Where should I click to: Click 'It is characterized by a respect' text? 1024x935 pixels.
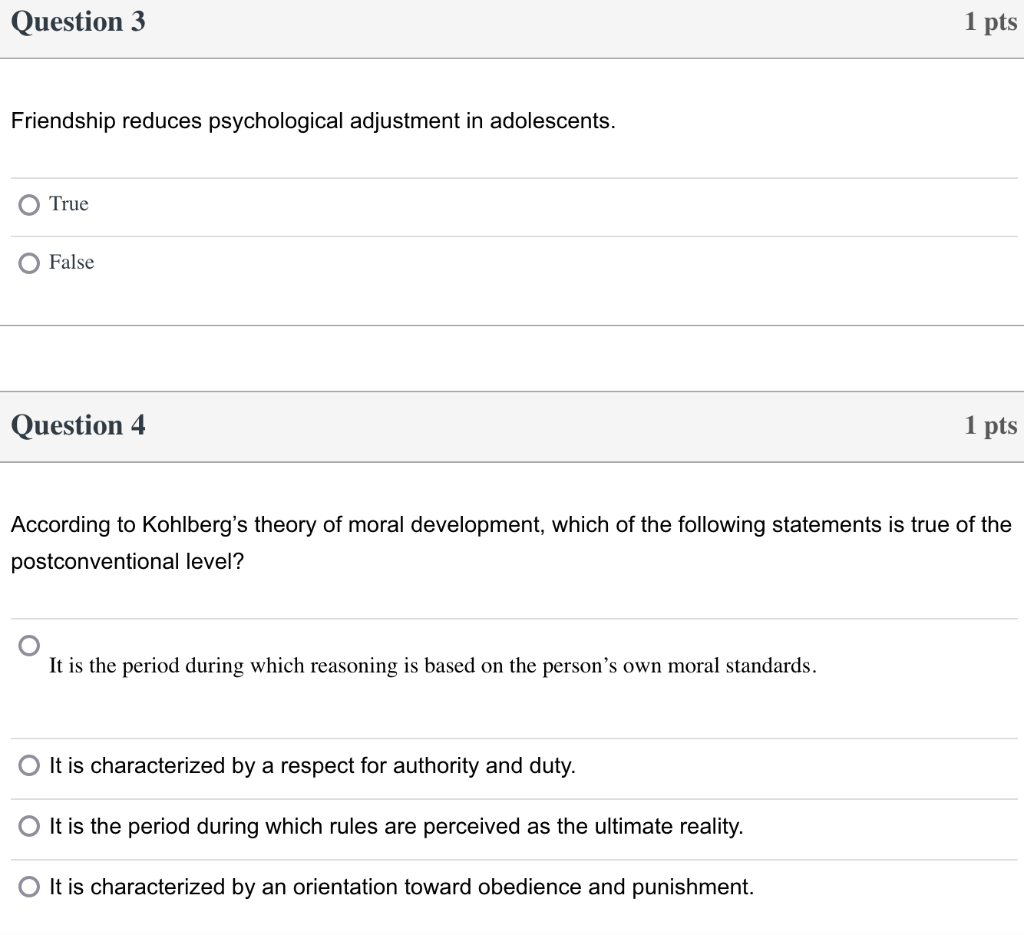(312, 766)
